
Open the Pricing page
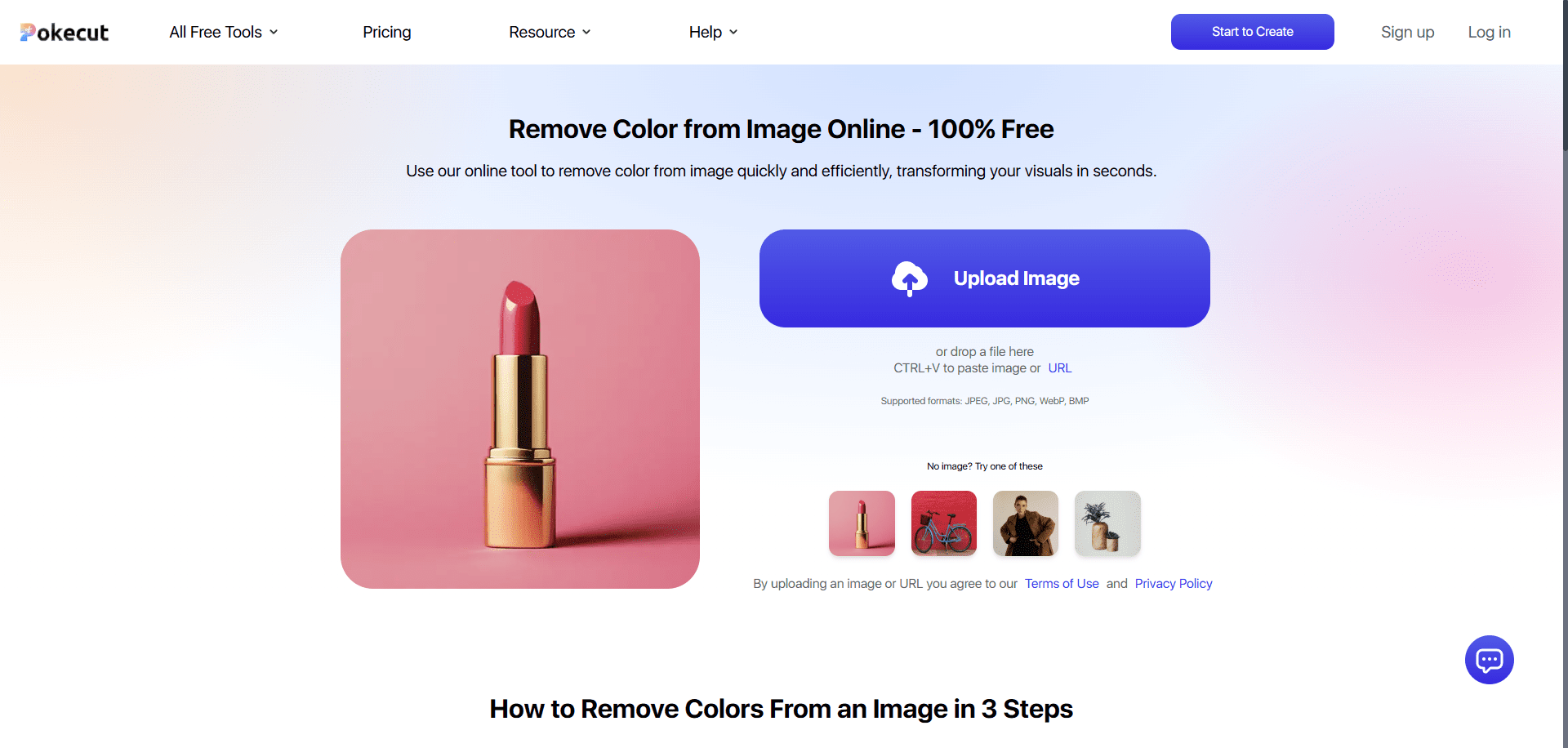coord(386,32)
